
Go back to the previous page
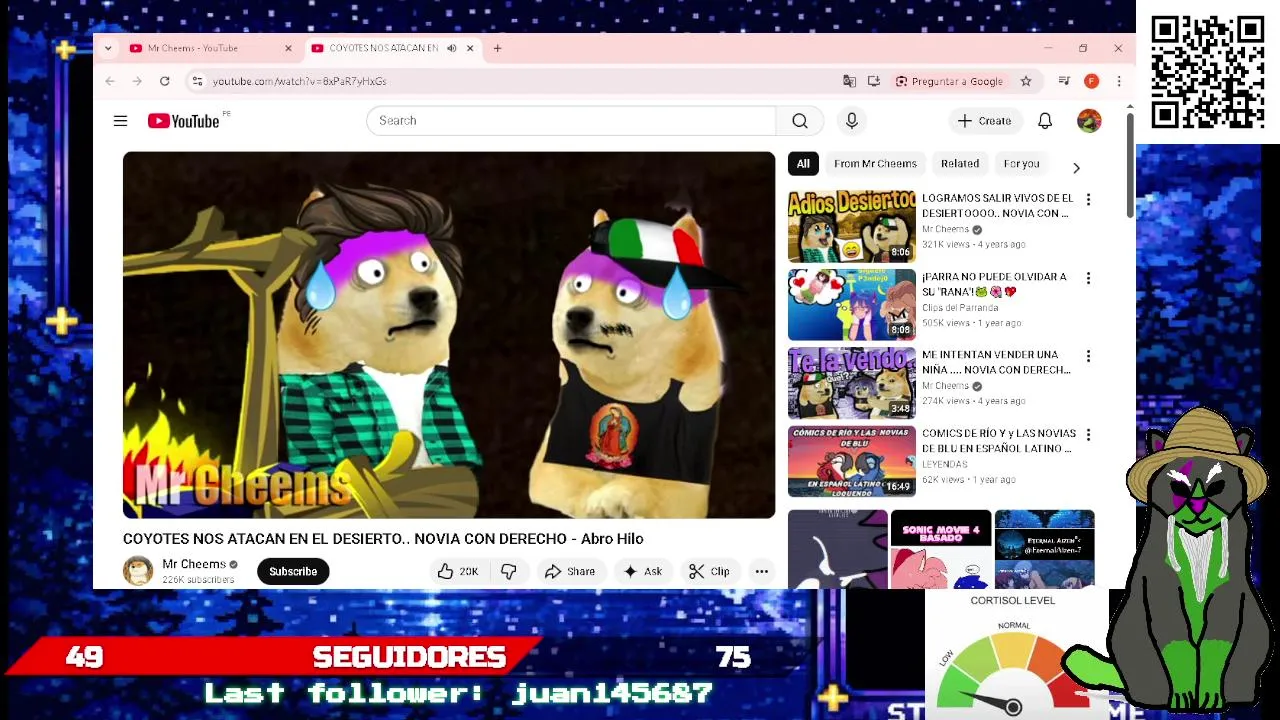[x=110, y=81]
